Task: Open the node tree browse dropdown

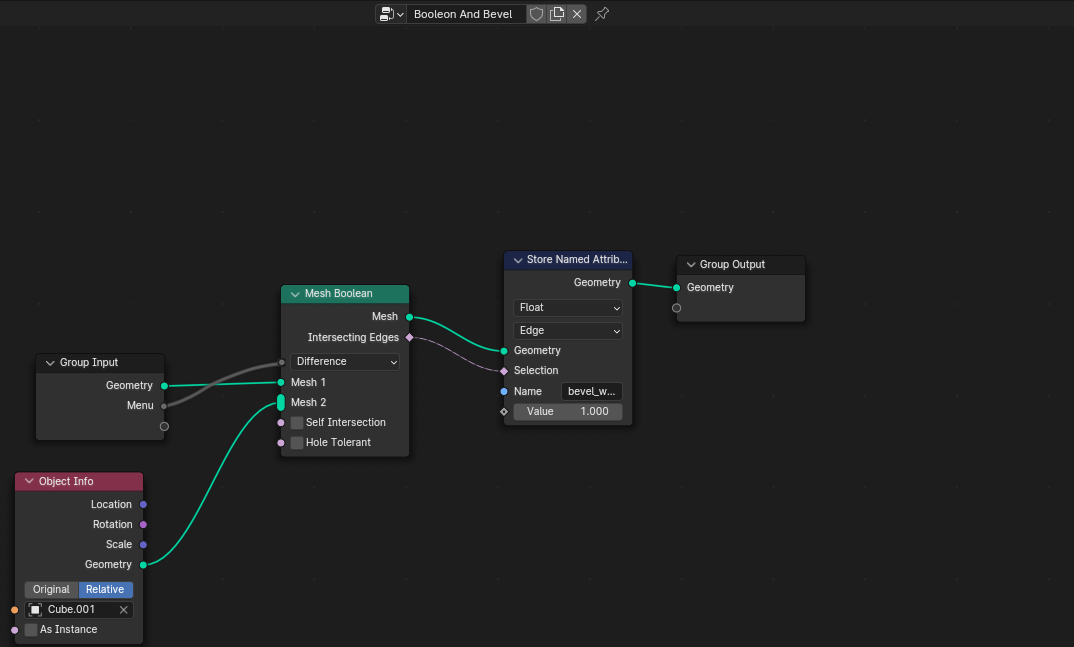Action: 391,14
